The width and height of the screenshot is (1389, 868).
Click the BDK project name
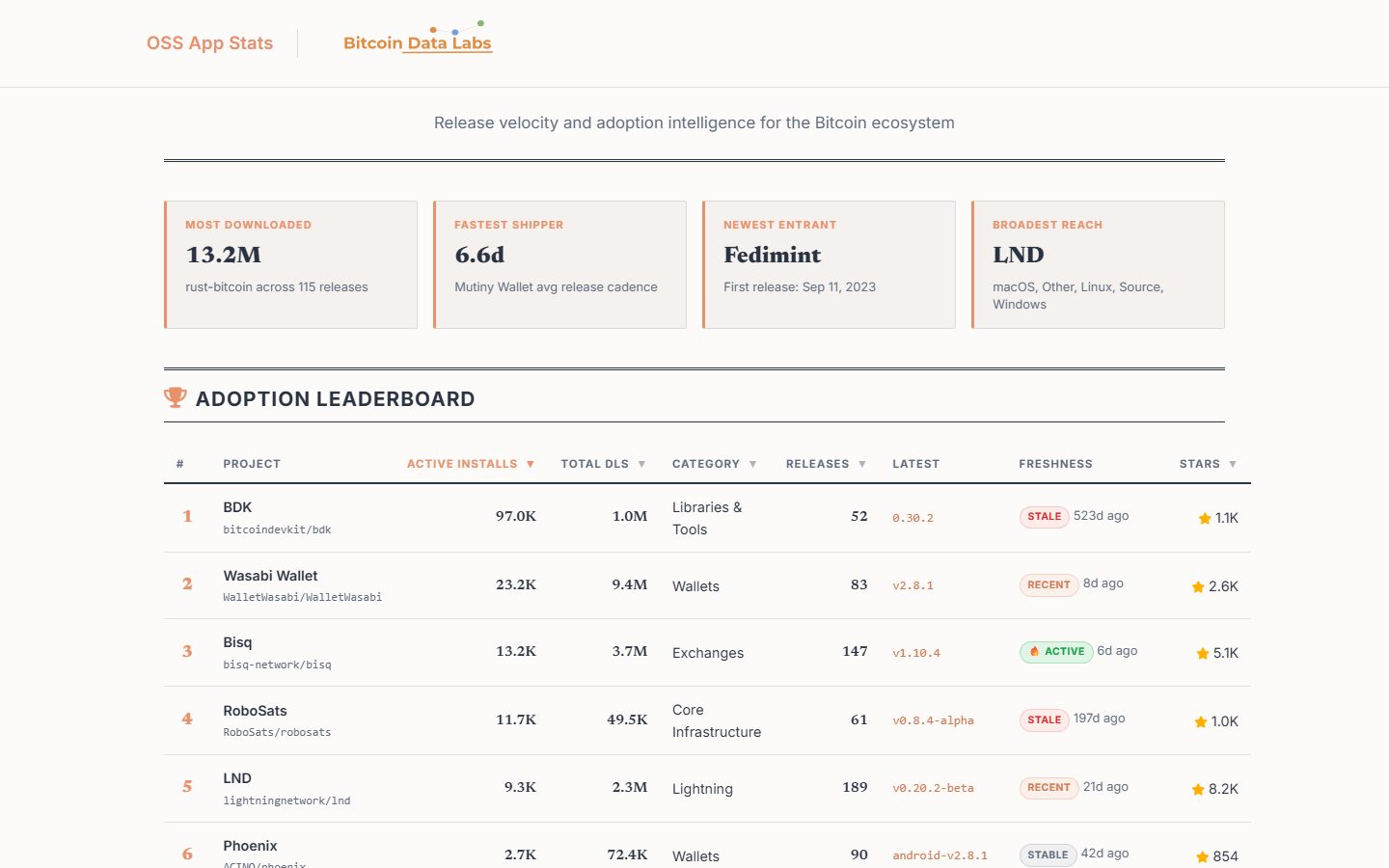237,507
